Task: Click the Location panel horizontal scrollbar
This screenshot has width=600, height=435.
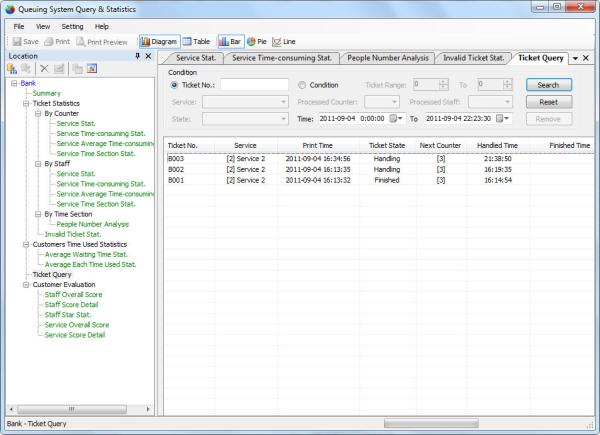Action: (x=72, y=409)
